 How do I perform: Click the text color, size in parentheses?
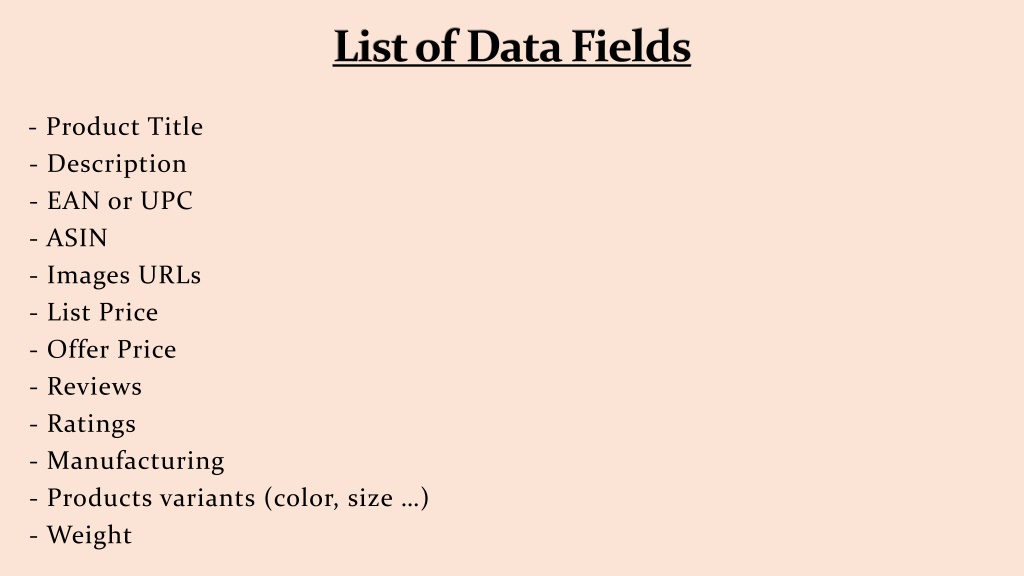334,499
